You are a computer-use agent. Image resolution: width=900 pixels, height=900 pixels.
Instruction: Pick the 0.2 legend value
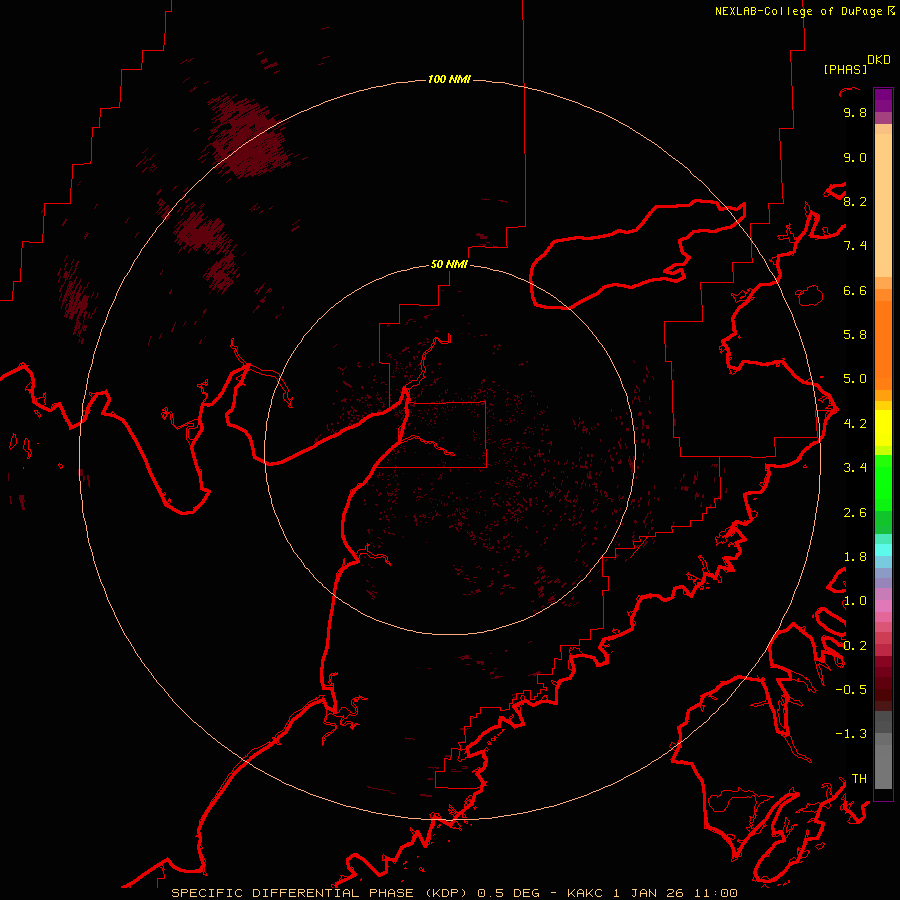coord(855,646)
